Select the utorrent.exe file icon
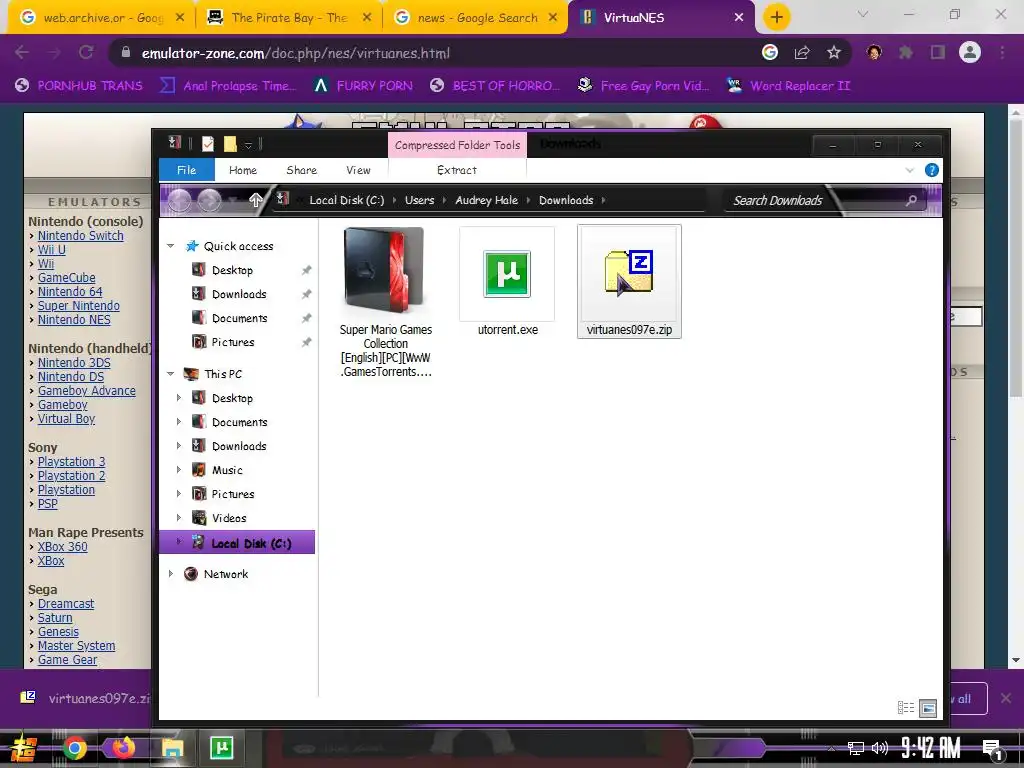 click(x=507, y=274)
